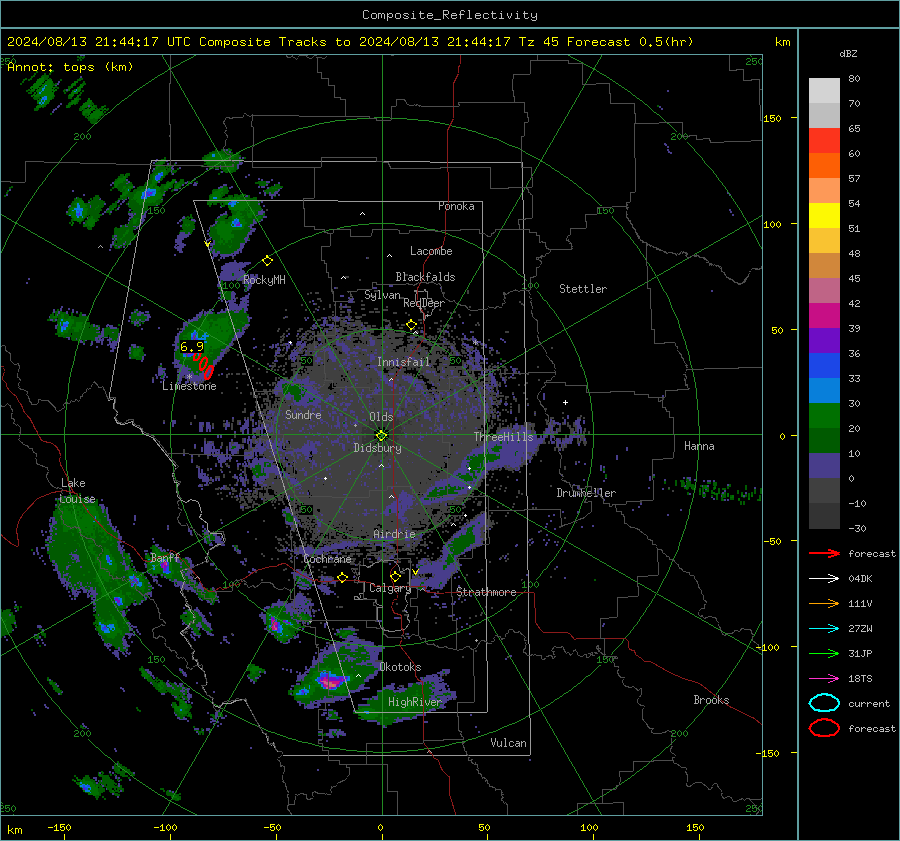The height and width of the screenshot is (841, 900).
Task: Click the Airdrie city label
Action: pyautogui.click(x=394, y=534)
